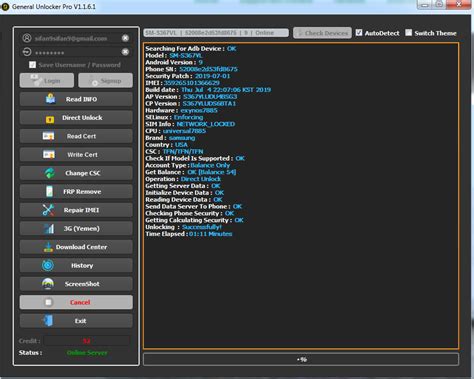The image size is (474, 379).
Task: Click the Phone SN log line
Action: 191,69
